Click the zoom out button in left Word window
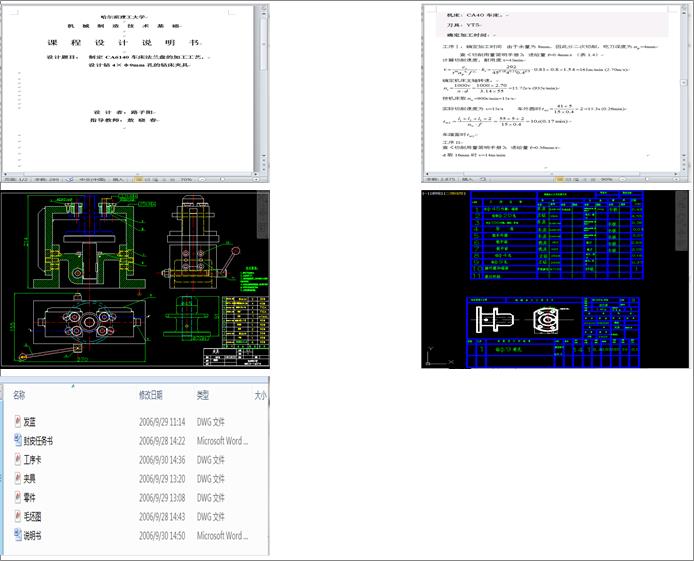Screen dimensions: 694x561 203,180
